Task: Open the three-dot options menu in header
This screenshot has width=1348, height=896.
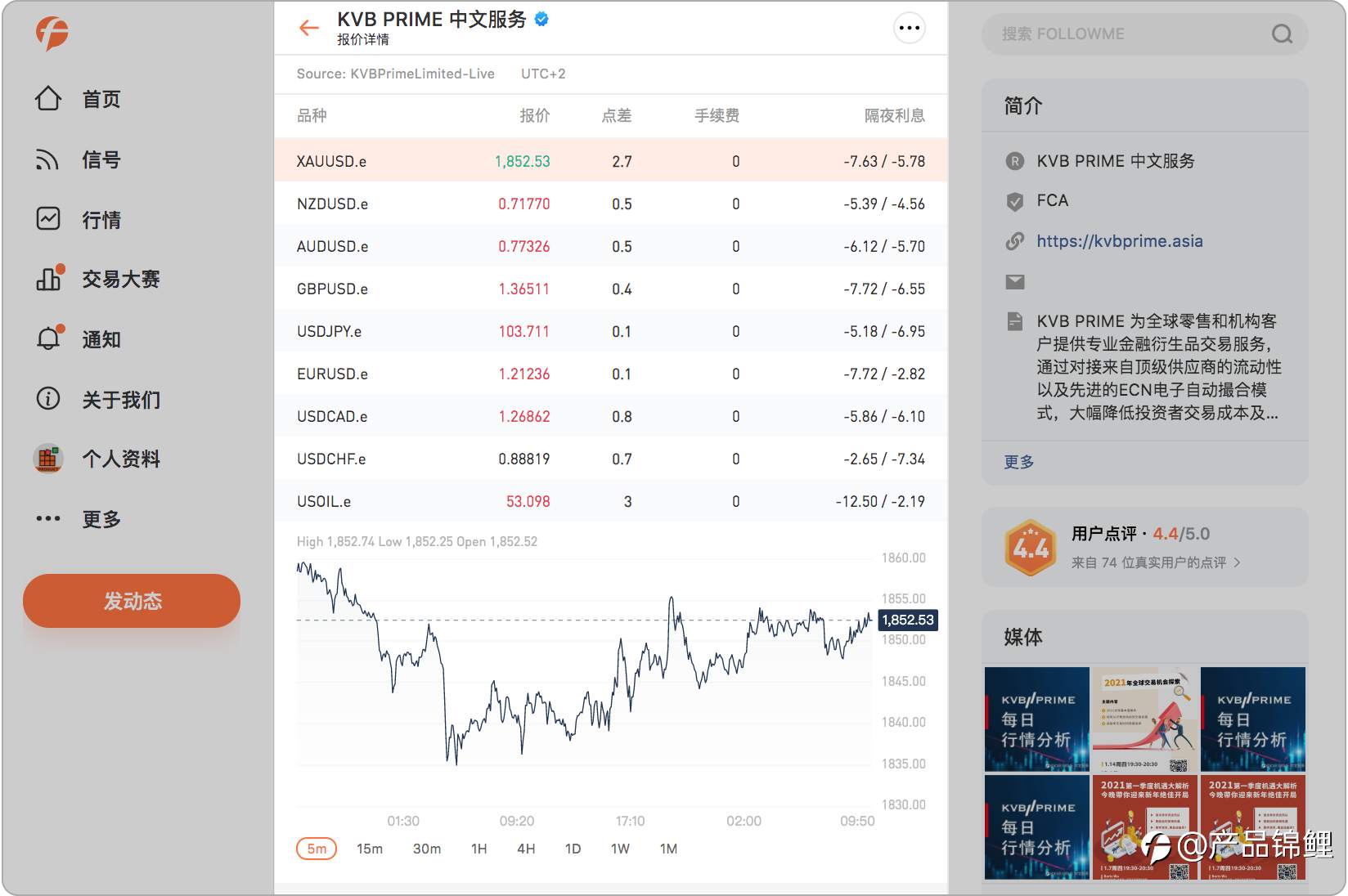Action: pyautogui.click(x=910, y=28)
